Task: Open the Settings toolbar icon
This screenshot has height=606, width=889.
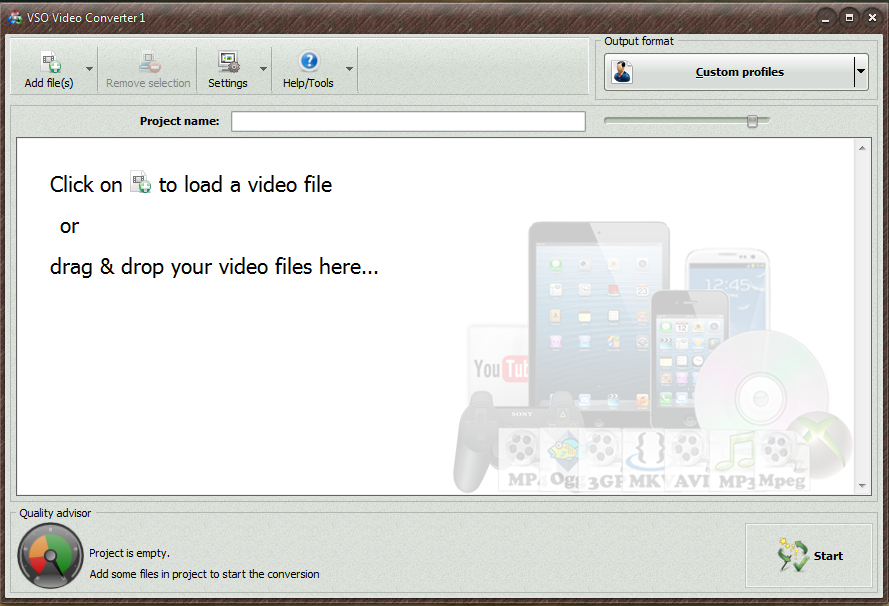Action: tap(229, 62)
